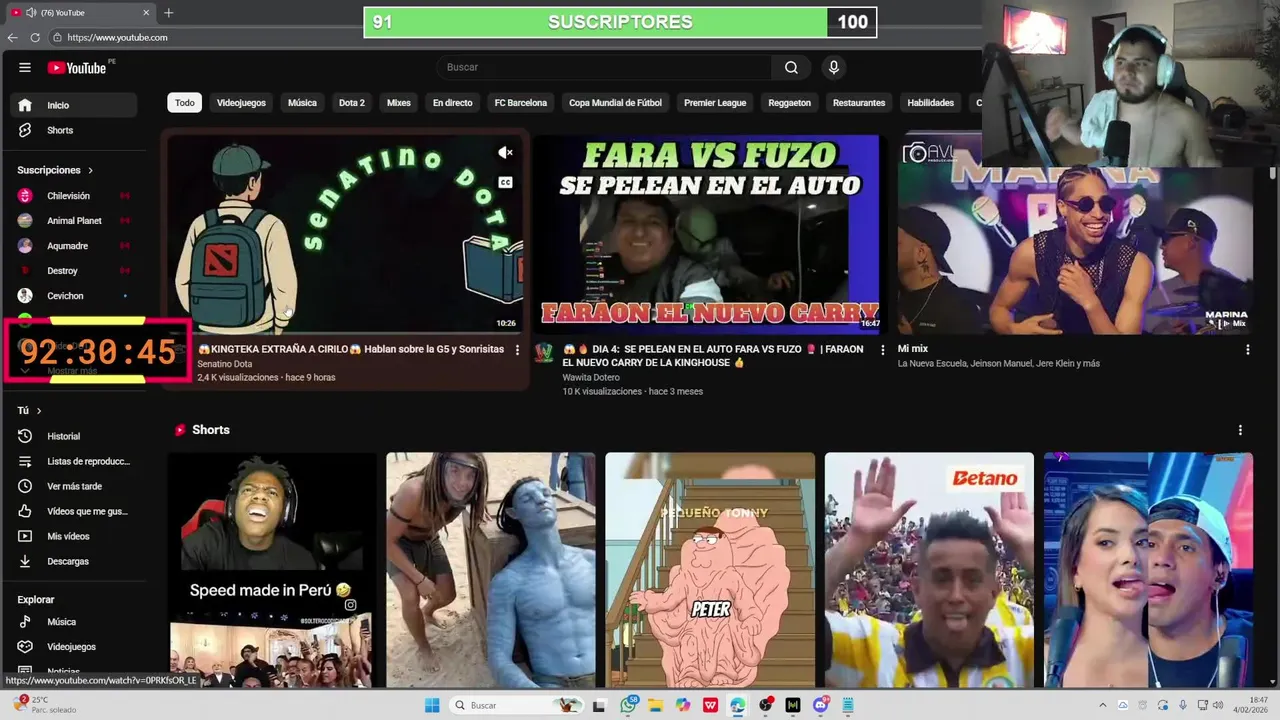Viewport: 1280px width, 720px height.
Task: Select the Restaurantes filter chip
Action: (859, 103)
